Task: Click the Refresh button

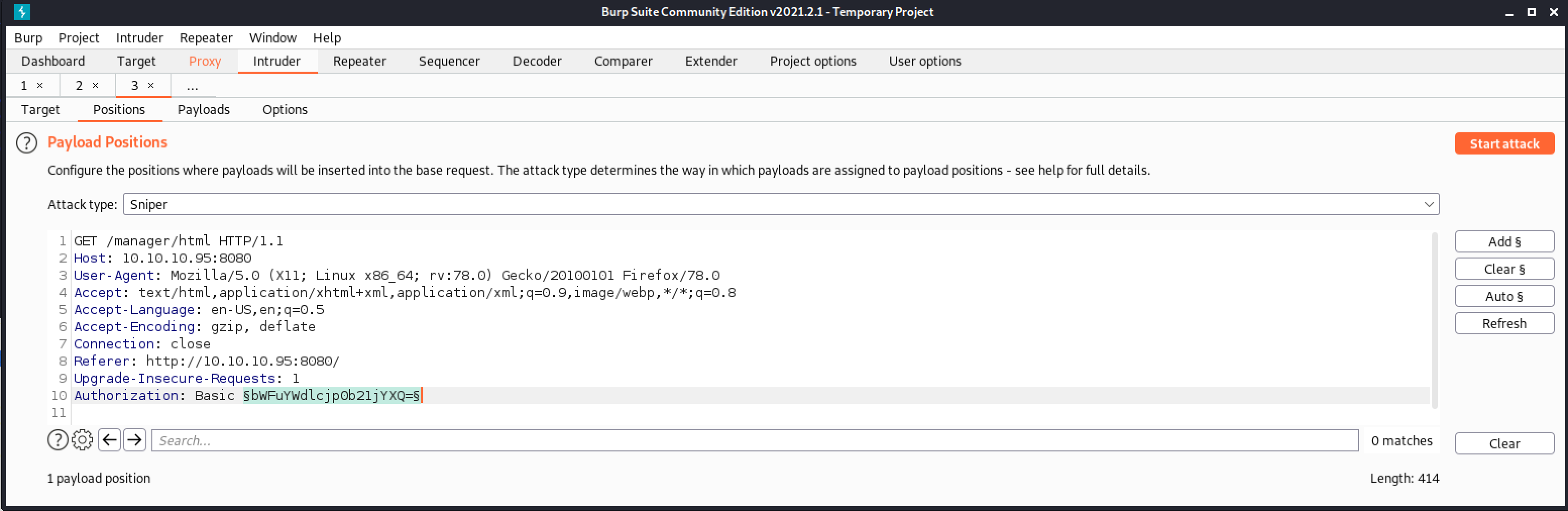Action: click(x=1504, y=323)
